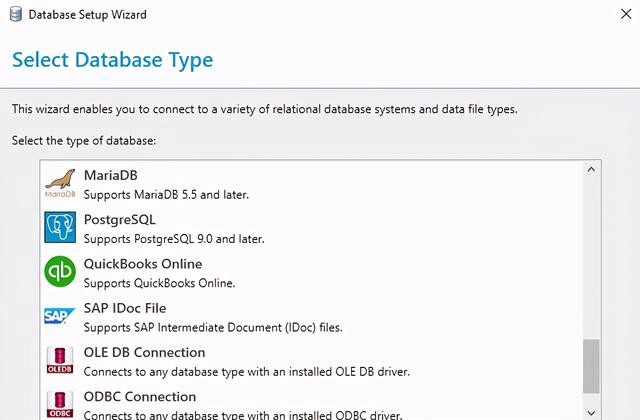Click the list's scroll down arrow
The width and height of the screenshot is (640, 420).
click(x=591, y=413)
